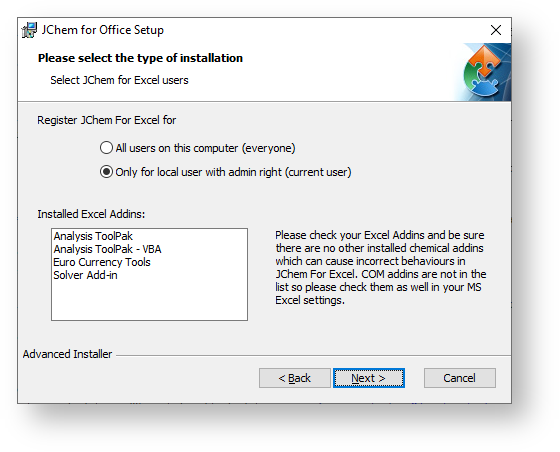The width and height of the screenshot is (560, 452).
Task: Select Analysis ToolPak in the addins list
Action: [93, 236]
